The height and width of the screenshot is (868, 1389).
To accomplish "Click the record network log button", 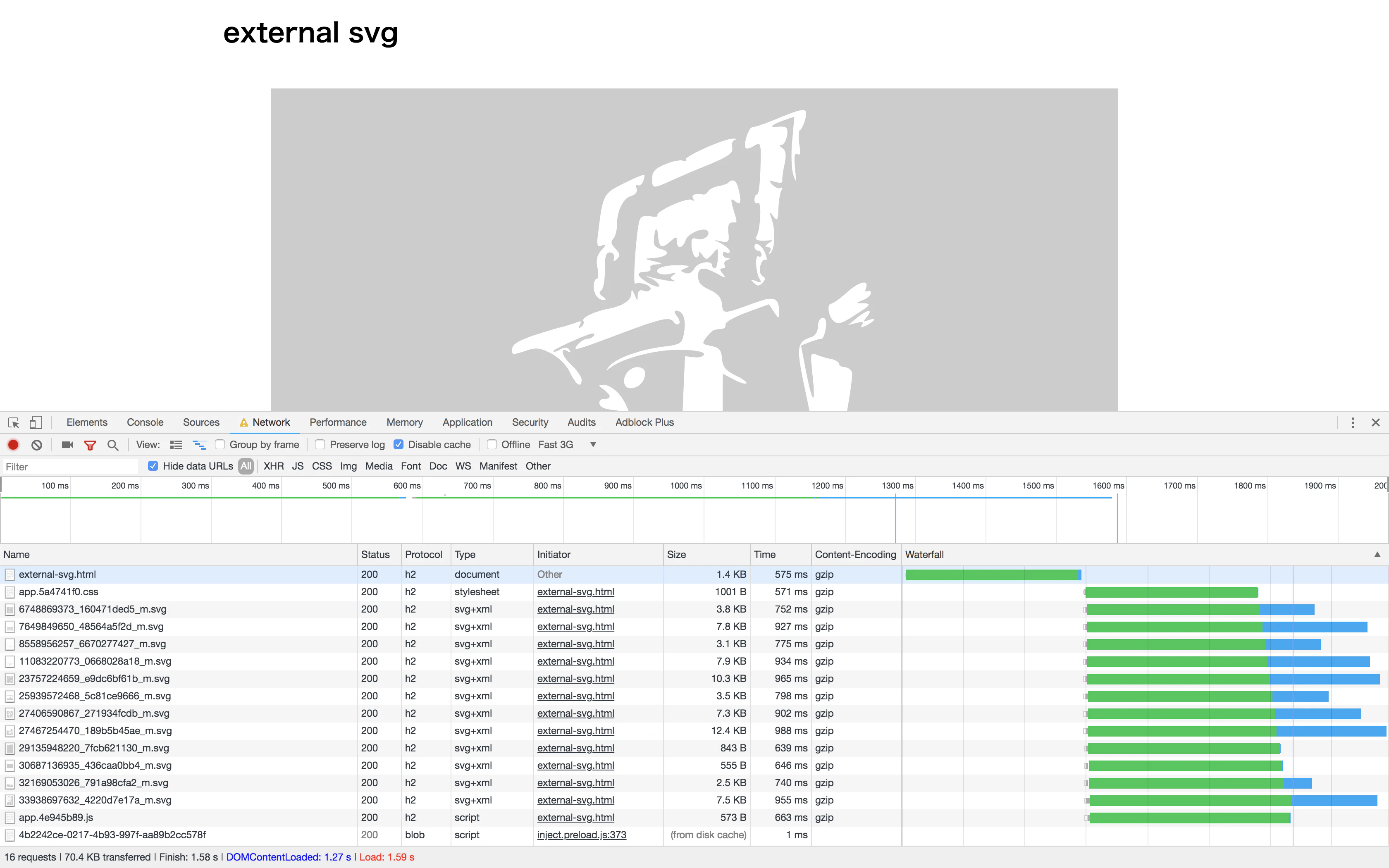I will pos(13,445).
